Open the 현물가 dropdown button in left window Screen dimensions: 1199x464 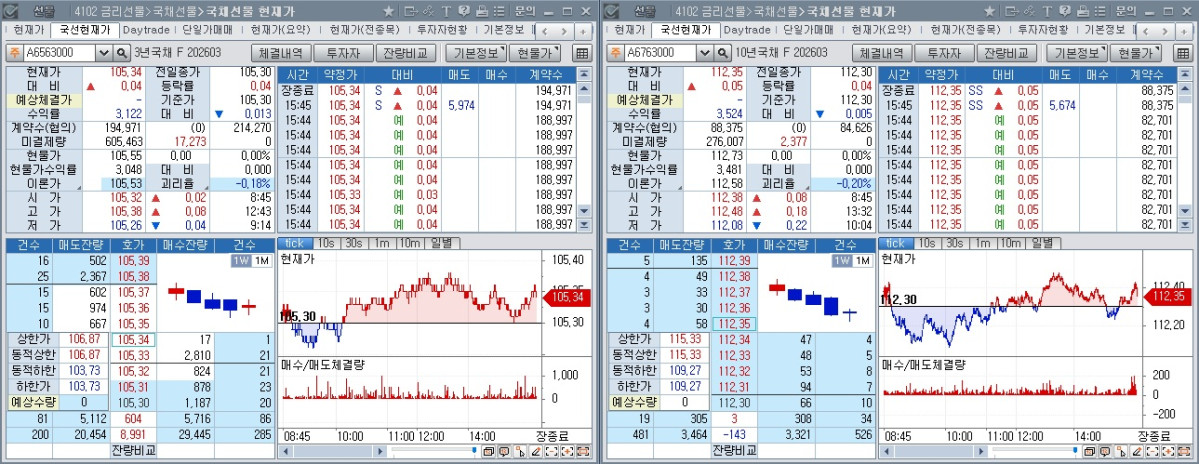pyautogui.click(x=535, y=53)
